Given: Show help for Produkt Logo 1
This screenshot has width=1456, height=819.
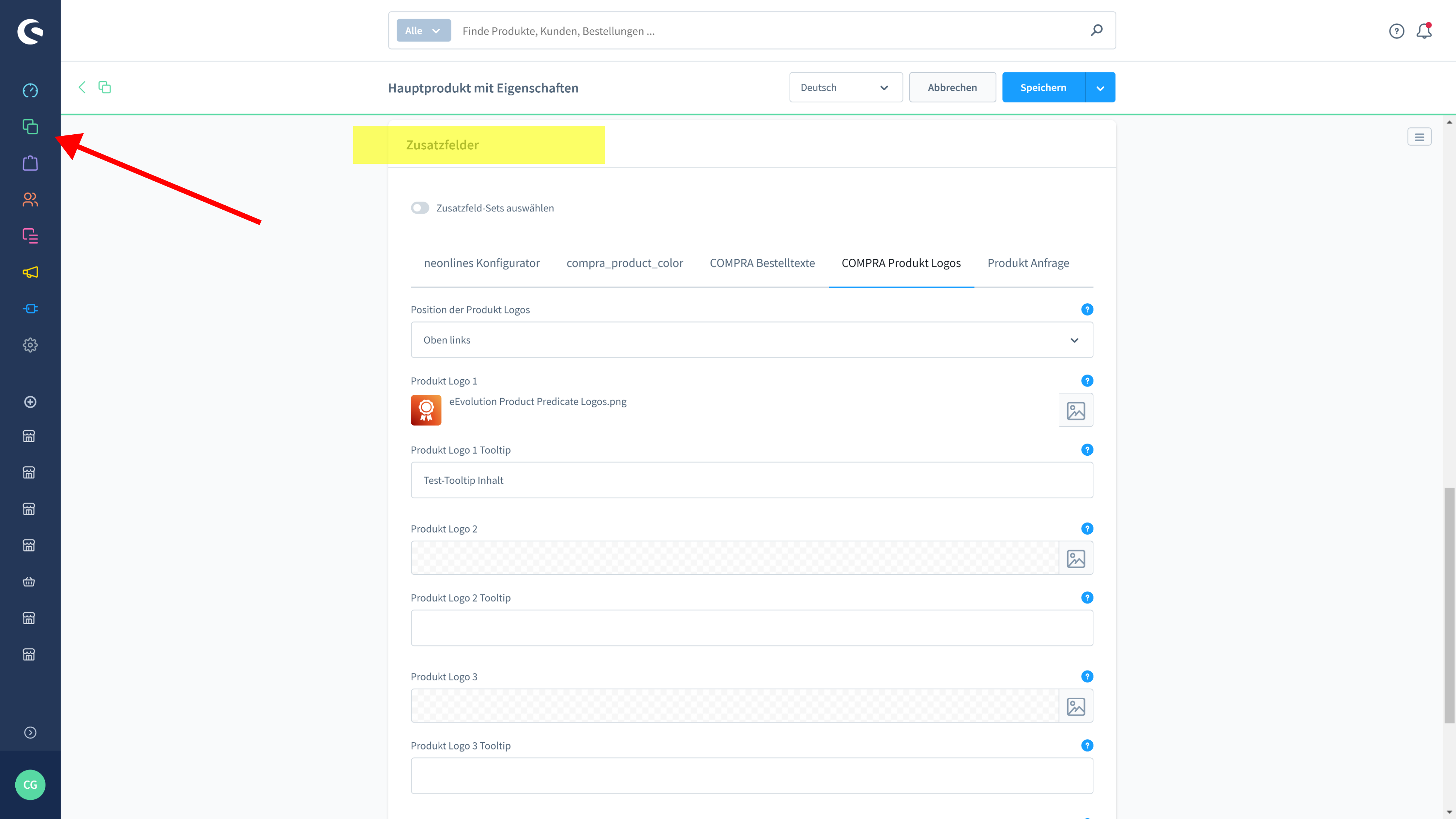Looking at the screenshot, I should pos(1087,380).
